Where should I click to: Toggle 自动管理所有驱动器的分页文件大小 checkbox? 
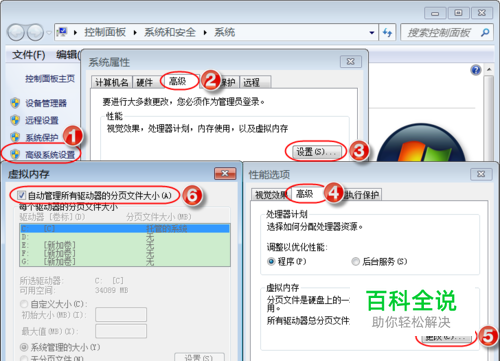22,195
